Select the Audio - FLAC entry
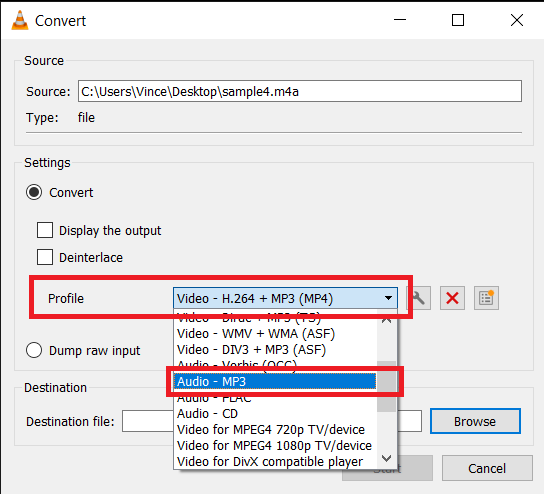The width and height of the screenshot is (544, 494). click(x=274, y=398)
